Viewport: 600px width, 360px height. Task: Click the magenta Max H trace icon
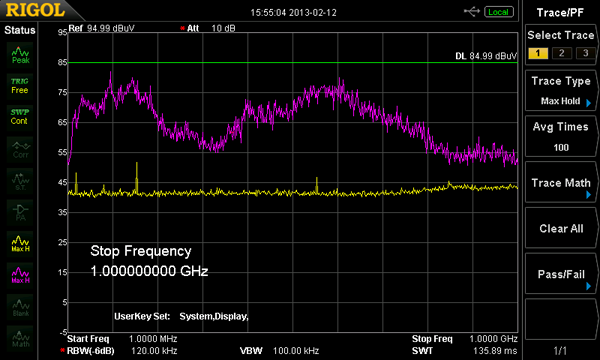pos(20,275)
